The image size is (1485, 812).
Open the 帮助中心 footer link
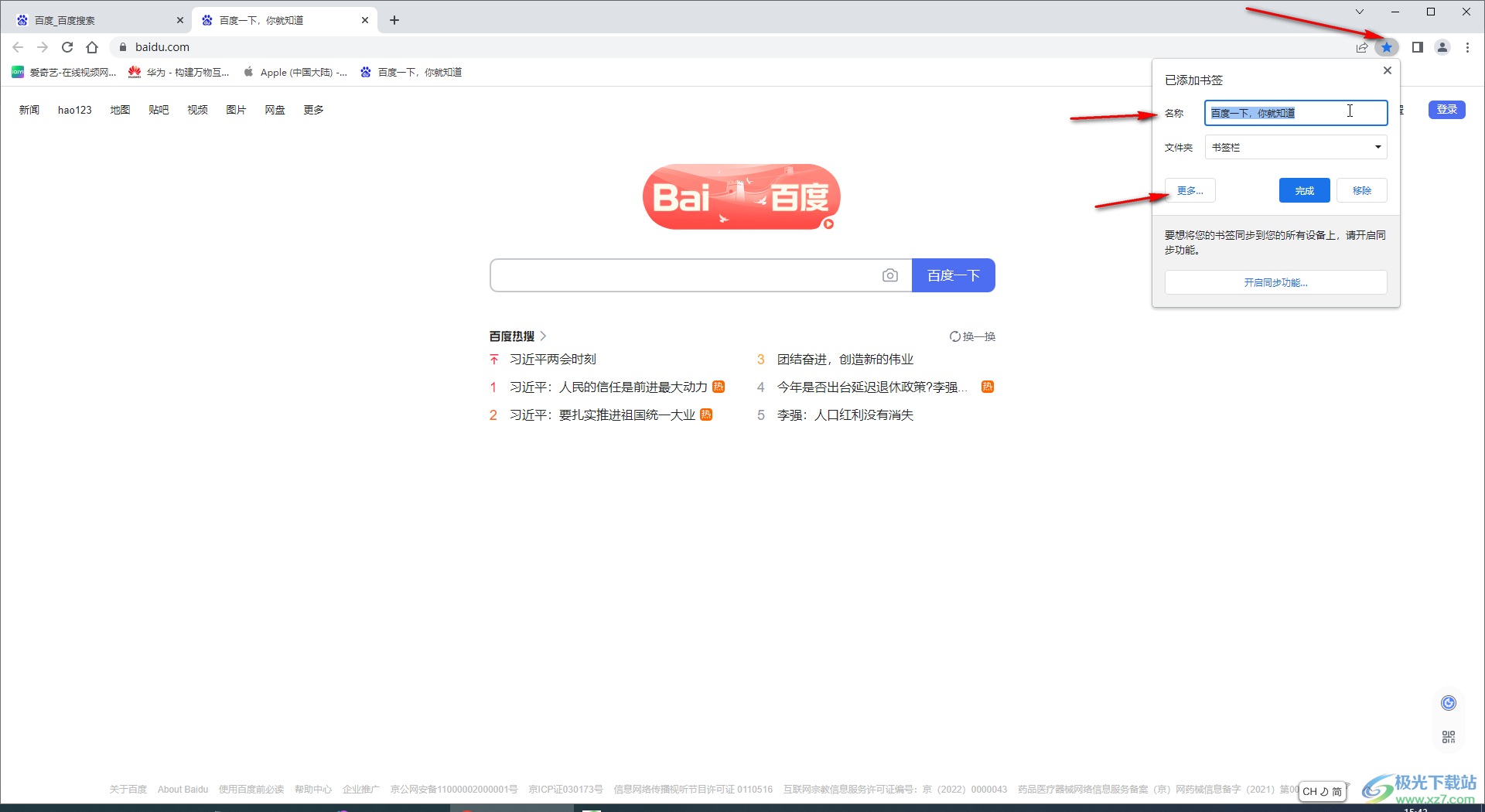tap(312, 790)
